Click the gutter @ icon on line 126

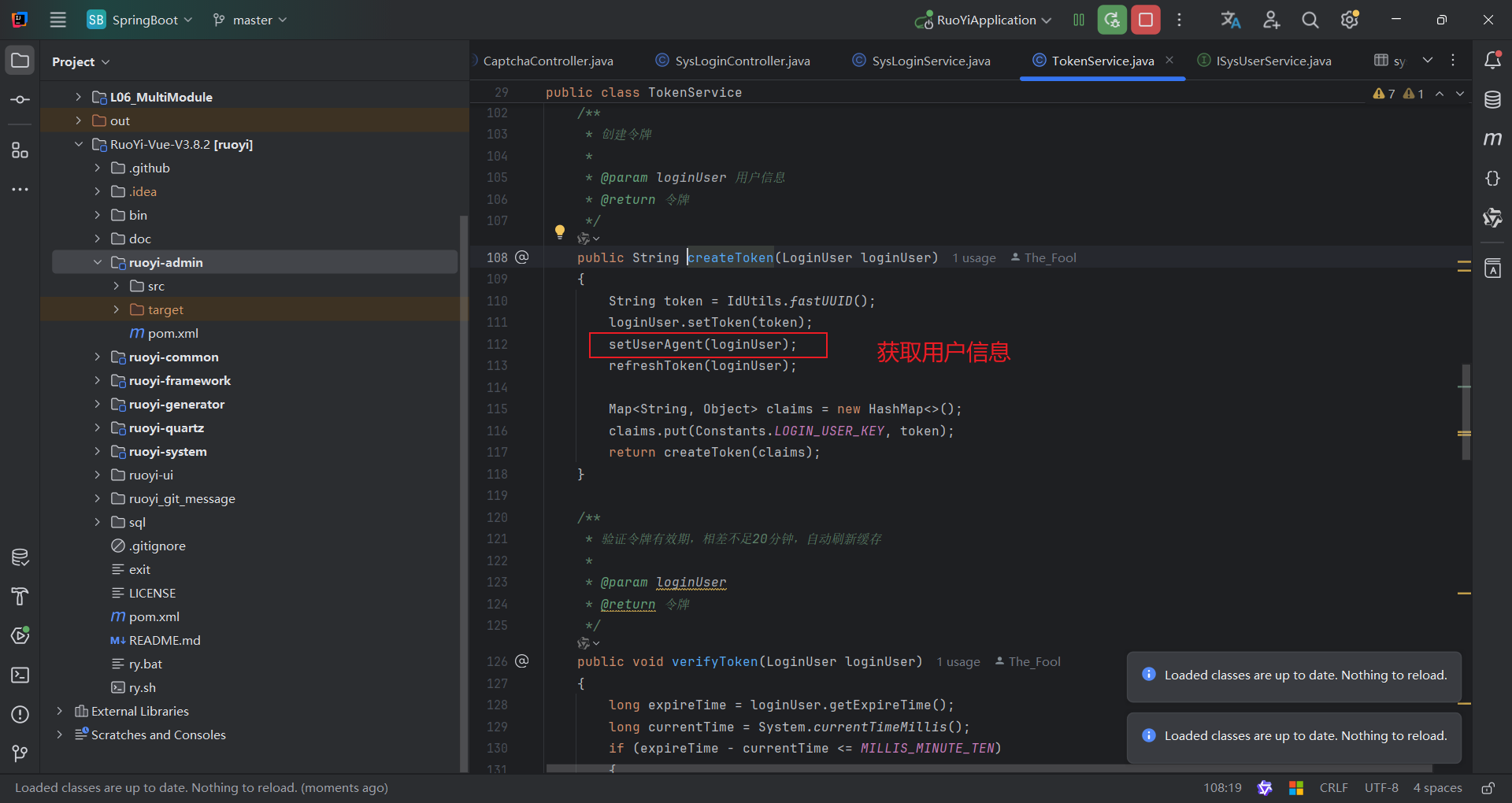click(522, 661)
